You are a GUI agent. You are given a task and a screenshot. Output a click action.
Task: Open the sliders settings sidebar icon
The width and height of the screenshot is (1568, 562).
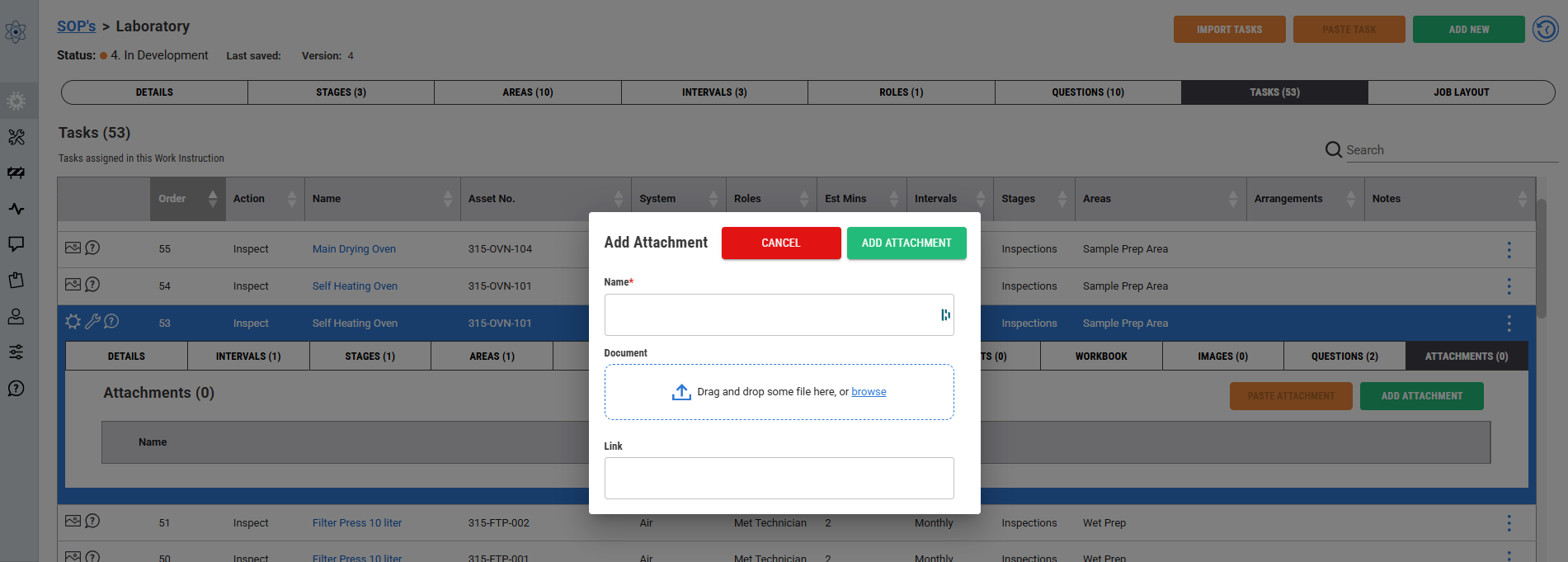coord(16,352)
